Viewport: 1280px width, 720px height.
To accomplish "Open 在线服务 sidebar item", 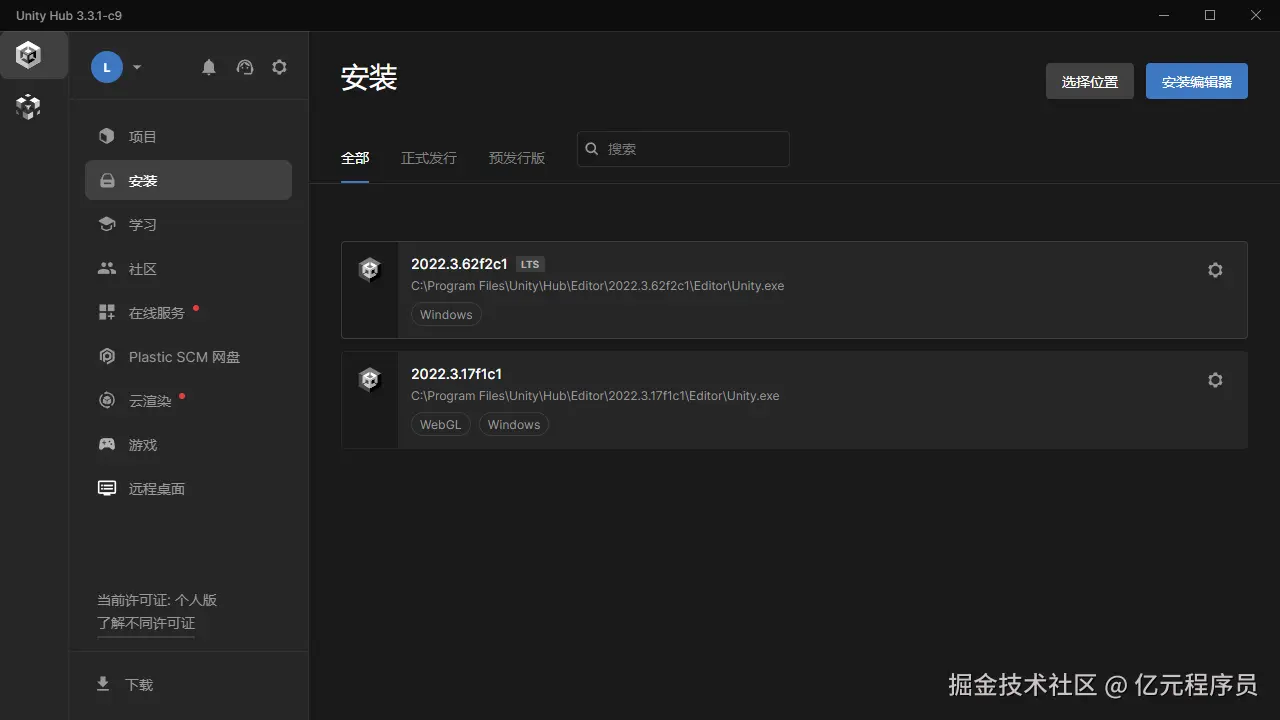I will pos(188,313).
